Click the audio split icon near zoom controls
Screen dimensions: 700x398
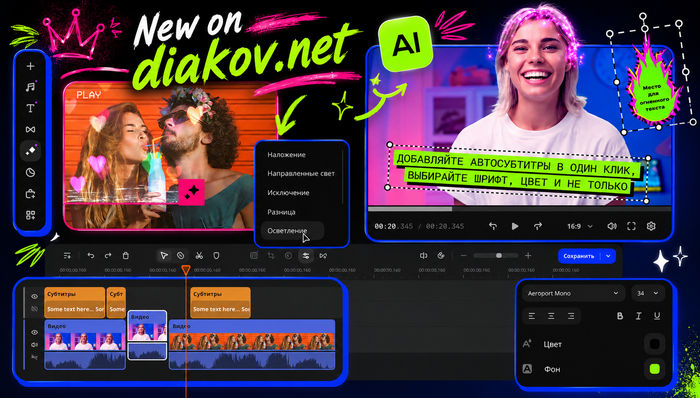pos(424,256)
